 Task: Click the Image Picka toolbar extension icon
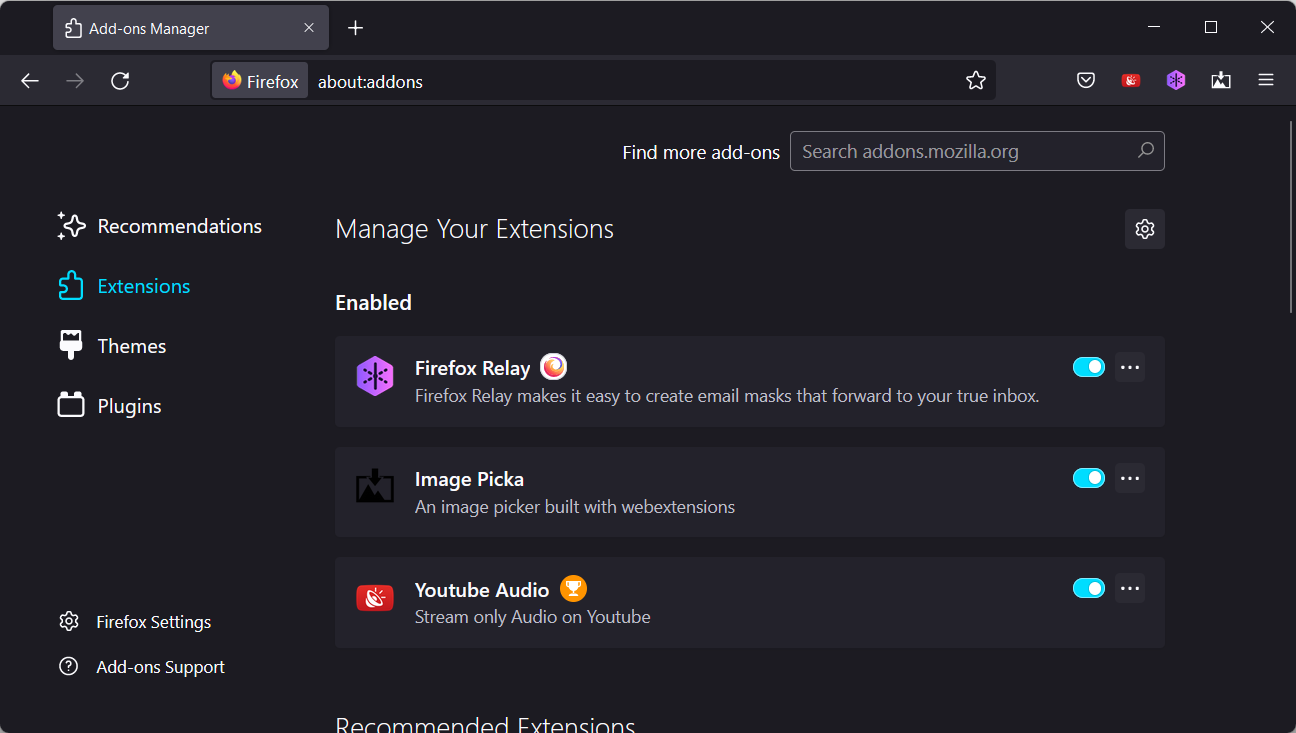coord(1221,81)
